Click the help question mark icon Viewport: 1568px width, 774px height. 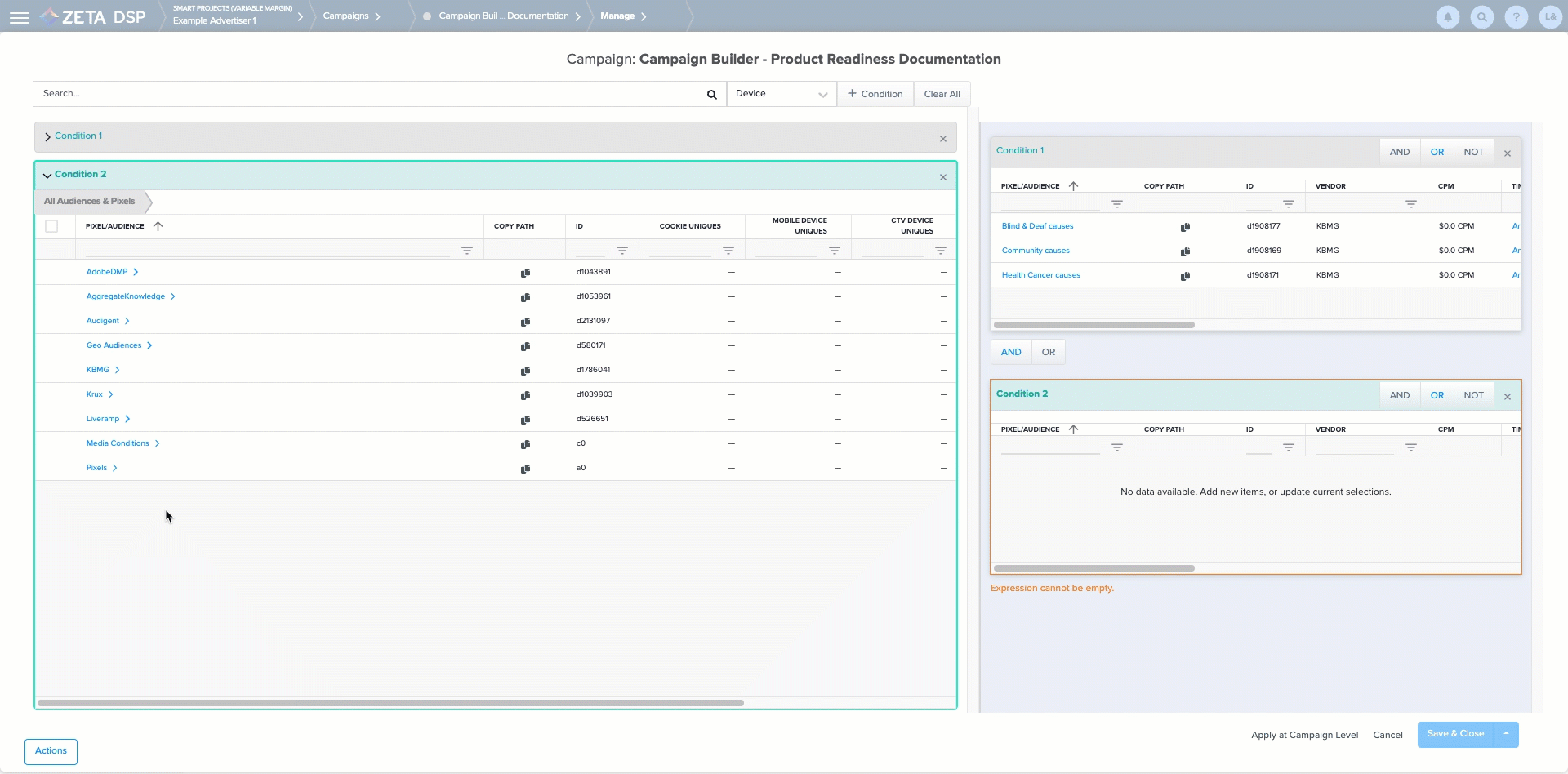[1516, 17]
